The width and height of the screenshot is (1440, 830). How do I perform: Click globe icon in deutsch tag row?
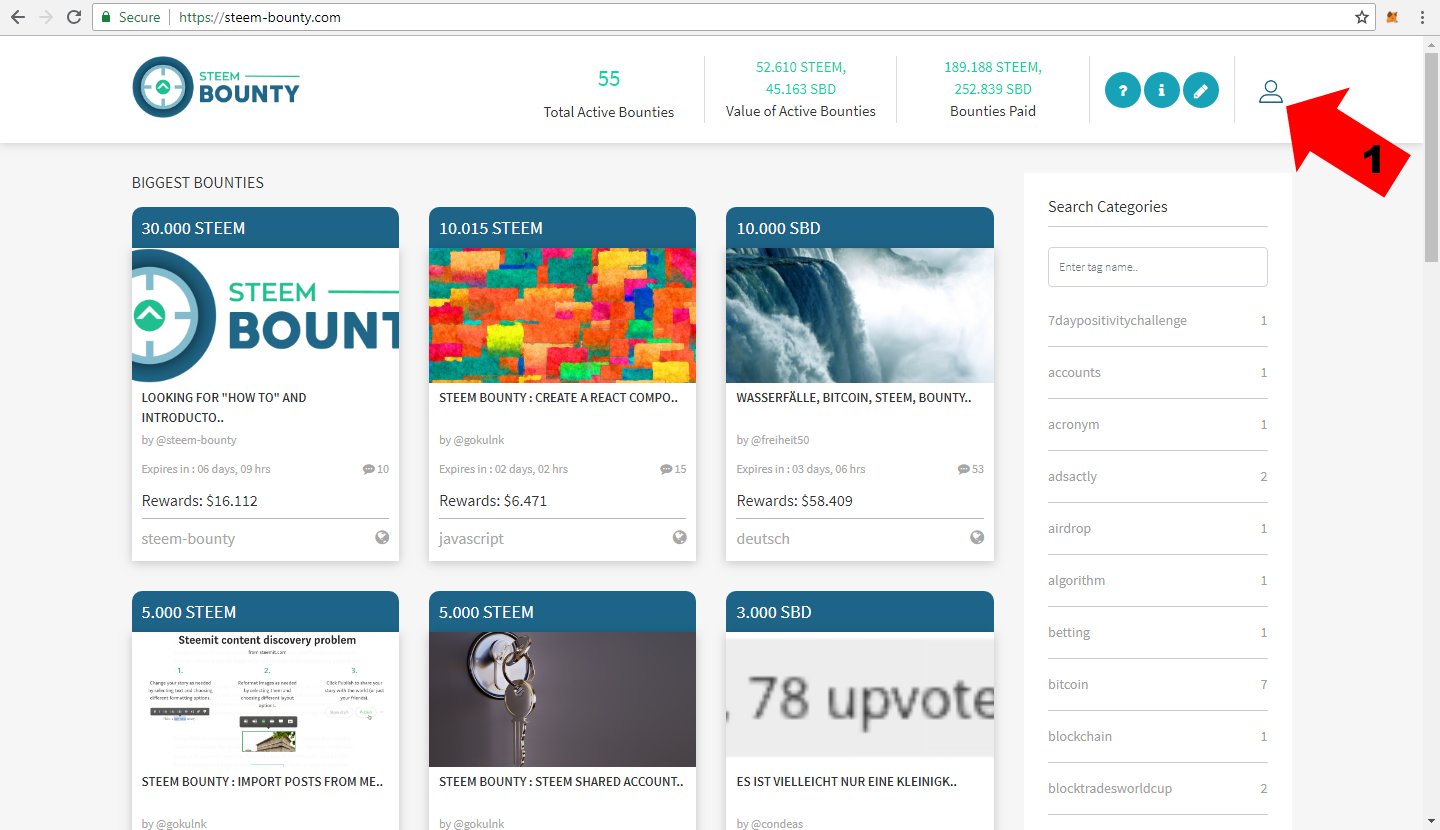coord(977,537)
